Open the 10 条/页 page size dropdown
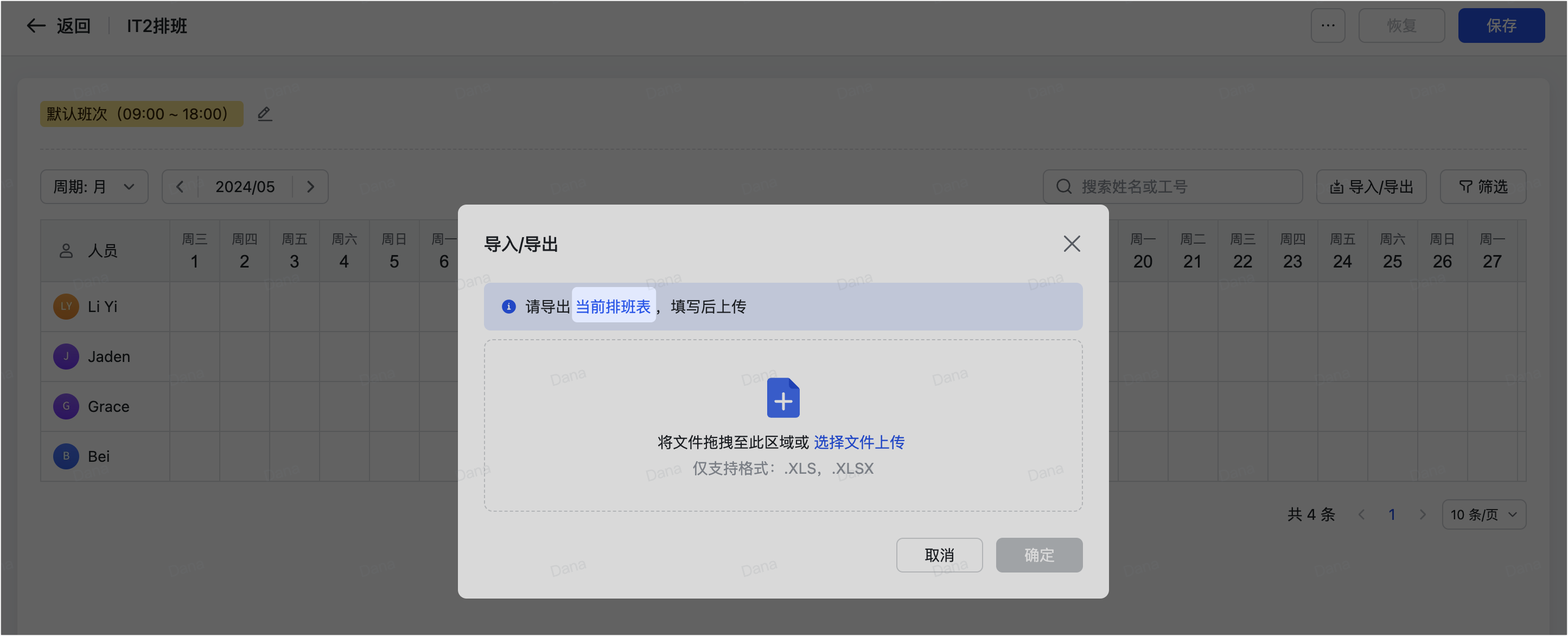This screenshot has height=636, width=1568. [x=1483, y=514]
